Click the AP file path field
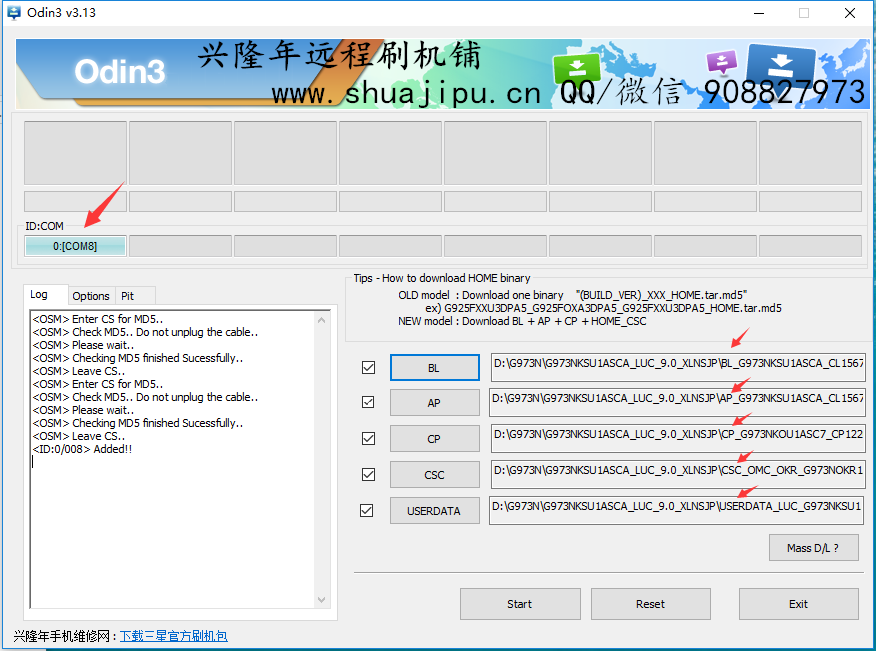The height and width of the screenshot is (651, 876). click(677, 402)
